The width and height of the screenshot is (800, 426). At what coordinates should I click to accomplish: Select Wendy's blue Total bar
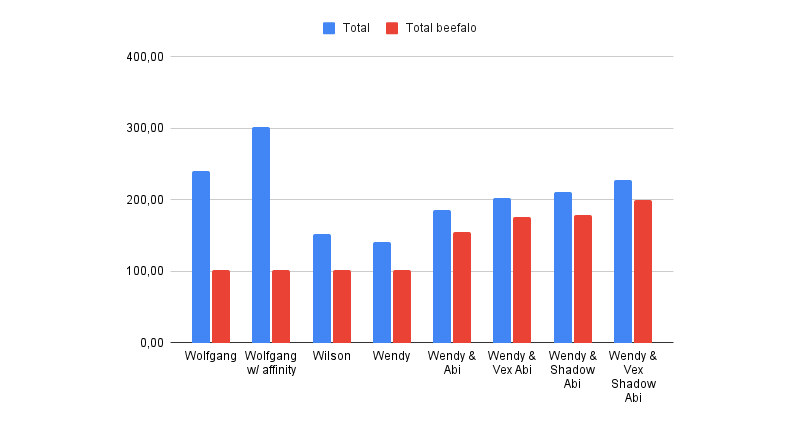click(x=382, y=292)
